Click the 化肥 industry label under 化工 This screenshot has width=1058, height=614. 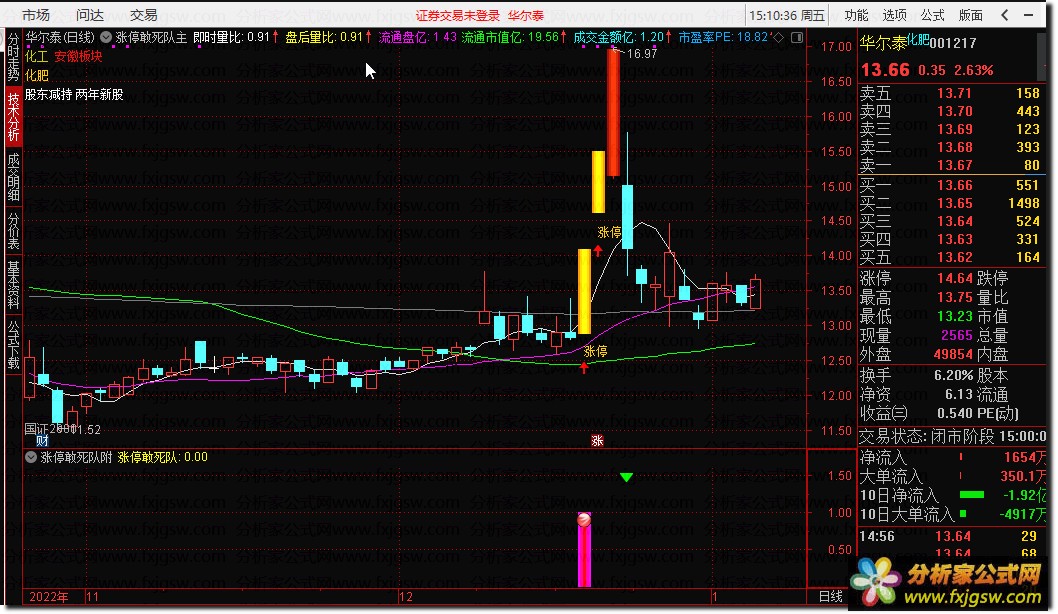click(36, 76)
